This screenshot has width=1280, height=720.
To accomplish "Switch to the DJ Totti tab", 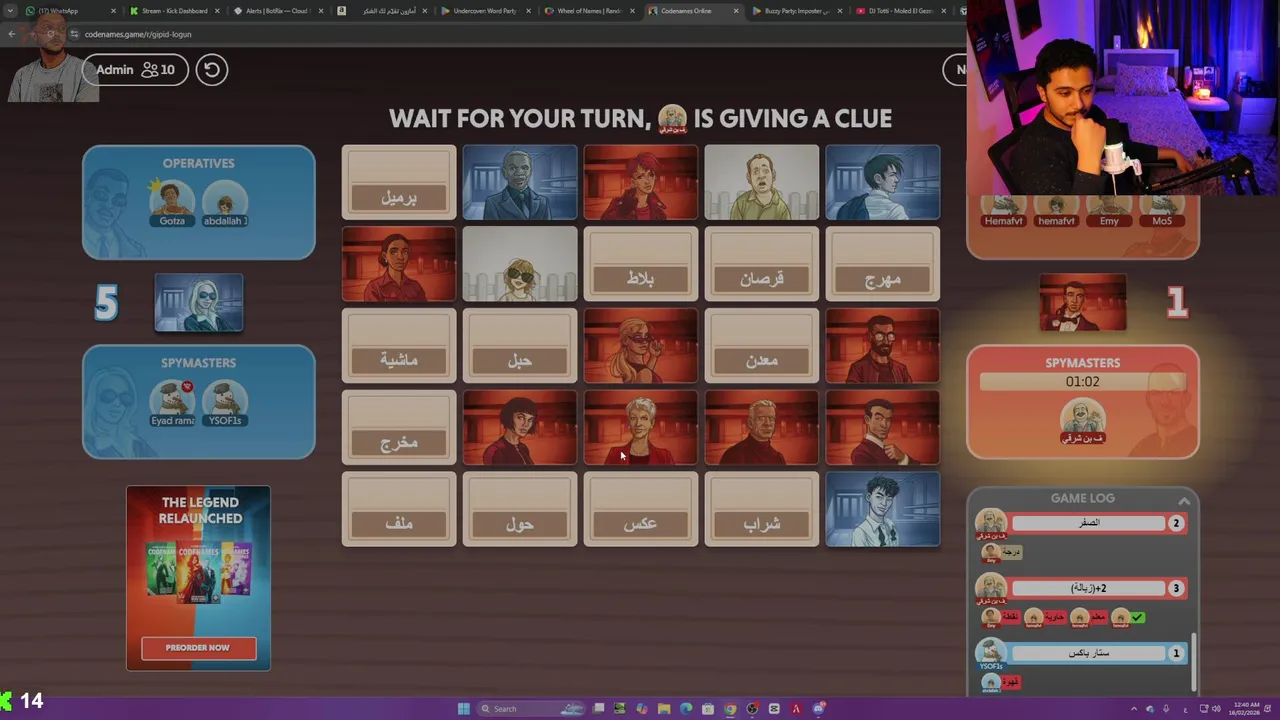I will [900, 11].
